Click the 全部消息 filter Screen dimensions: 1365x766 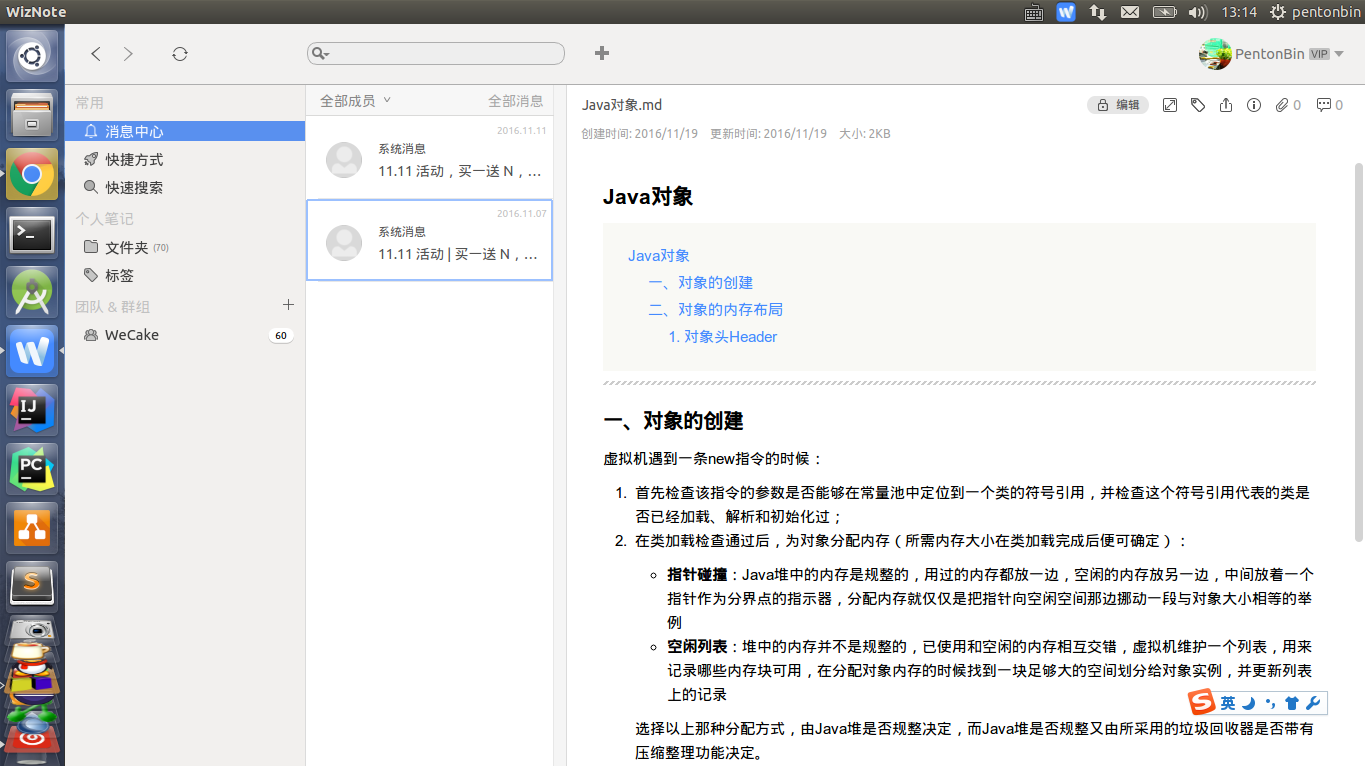coord(516,101)
